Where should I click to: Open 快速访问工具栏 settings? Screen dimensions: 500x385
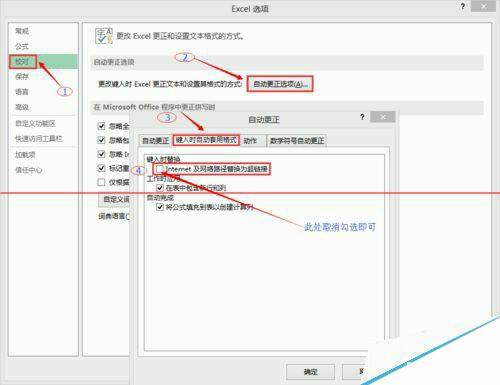39,139
